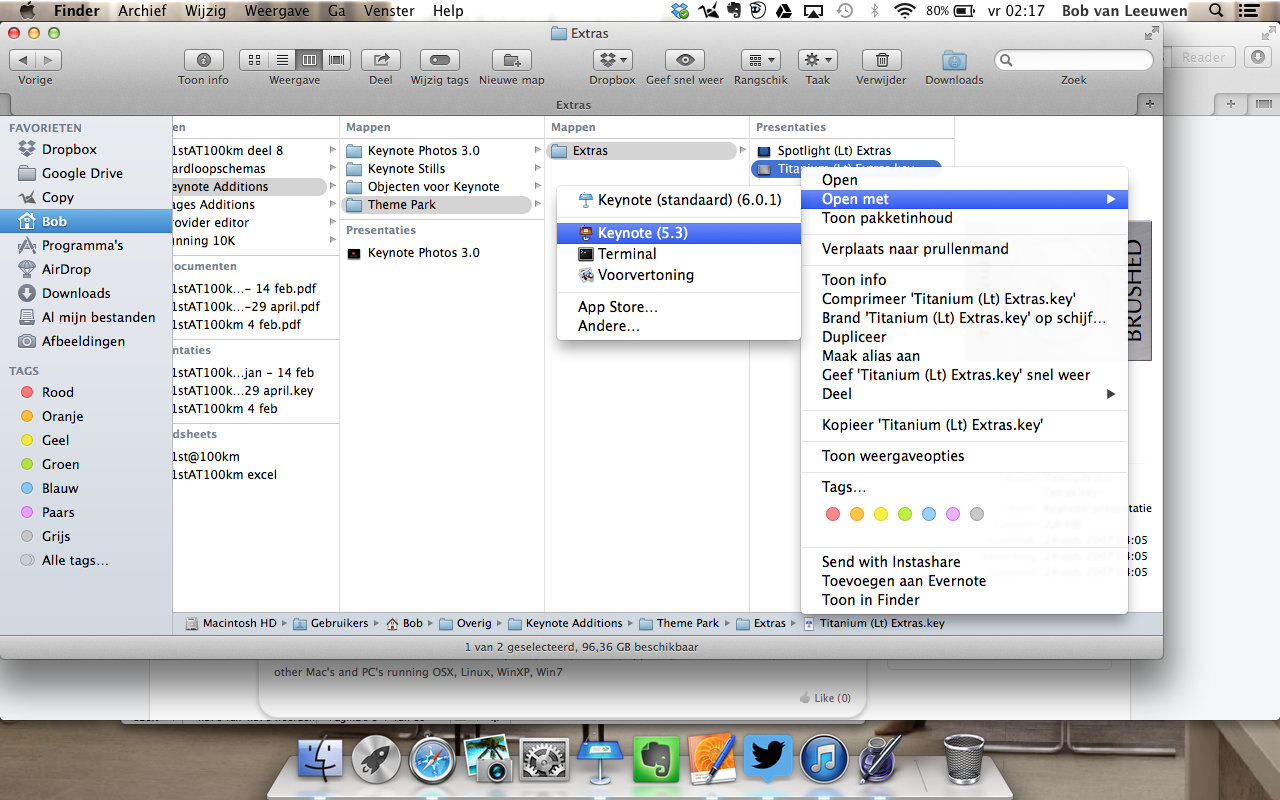Select the Extras folder in the column
This screenshot has width=1280, height=800.
coord(642,151)
